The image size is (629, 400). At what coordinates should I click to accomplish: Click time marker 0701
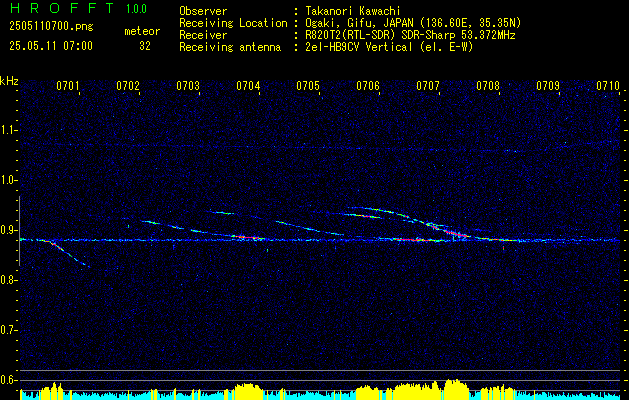click(67, 85)
